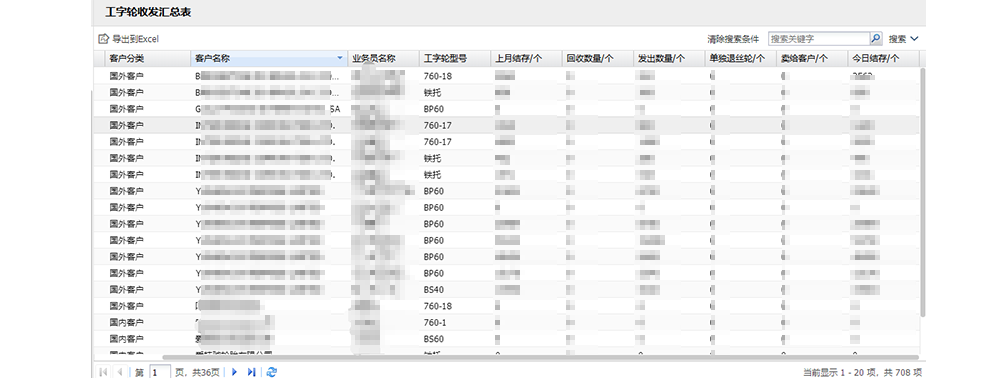Select the BS40 model cell

[434, 289]
